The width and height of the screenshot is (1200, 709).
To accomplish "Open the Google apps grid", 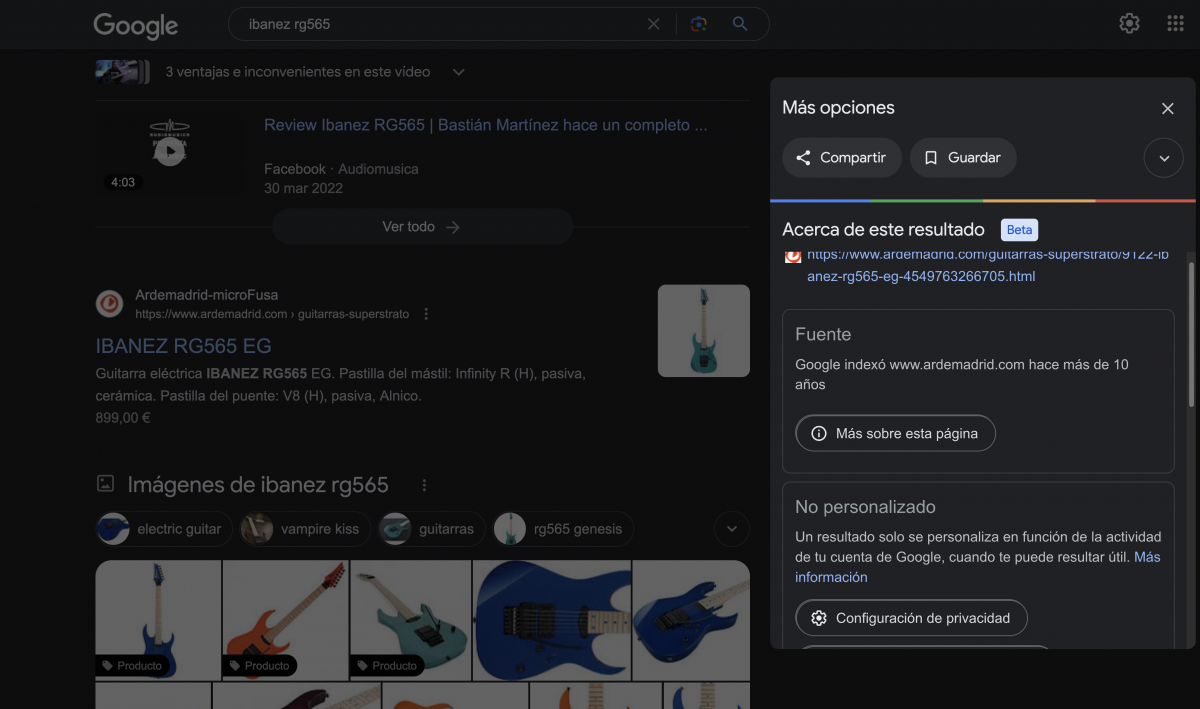I will click(1175, 24).
